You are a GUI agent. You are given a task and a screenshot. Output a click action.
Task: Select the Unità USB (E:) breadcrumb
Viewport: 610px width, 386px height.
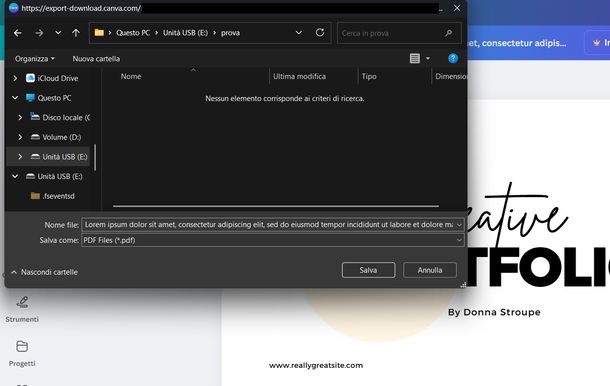[x=185, y=33]
